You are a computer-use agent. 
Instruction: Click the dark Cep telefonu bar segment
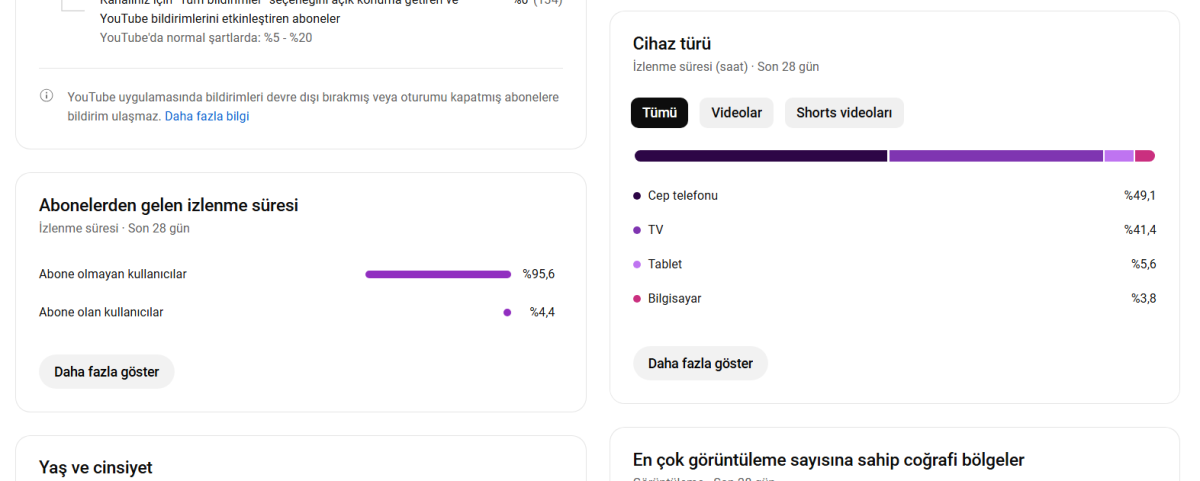tap(761, 156)
